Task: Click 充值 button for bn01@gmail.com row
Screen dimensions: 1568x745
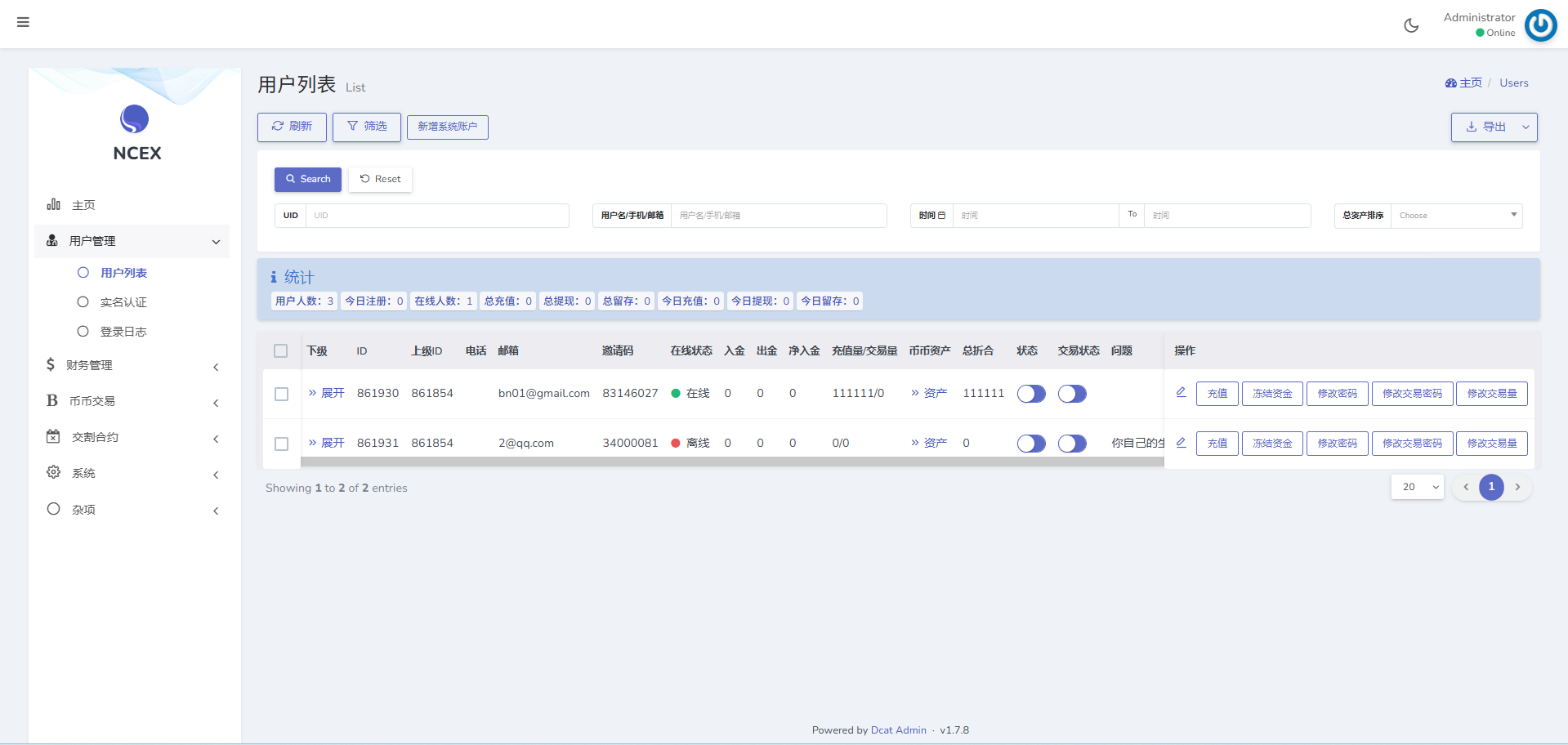Action: pyautogui.click(x=1217, y=394)
